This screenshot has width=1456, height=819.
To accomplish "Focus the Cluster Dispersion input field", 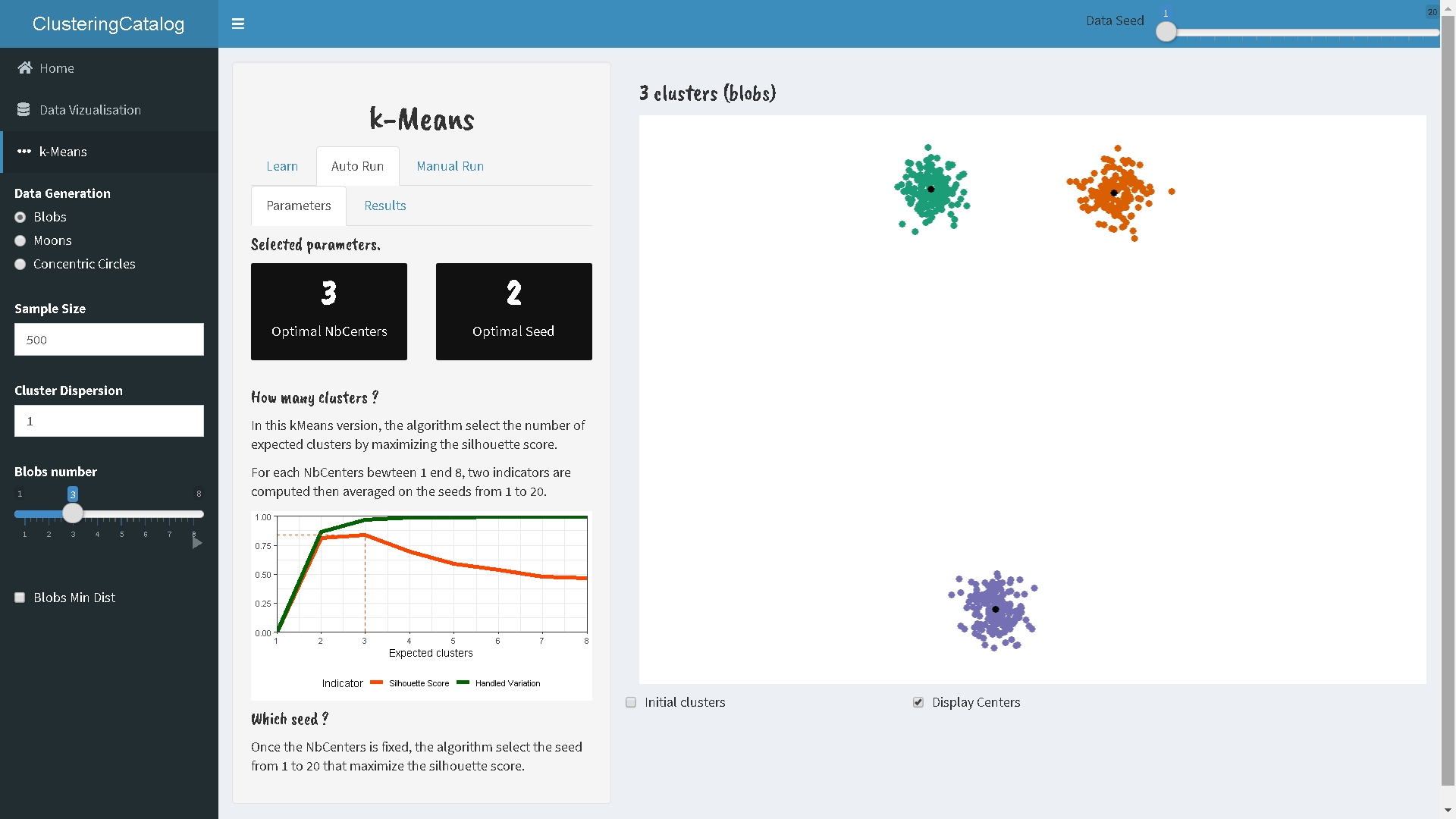I will [109, 421].
